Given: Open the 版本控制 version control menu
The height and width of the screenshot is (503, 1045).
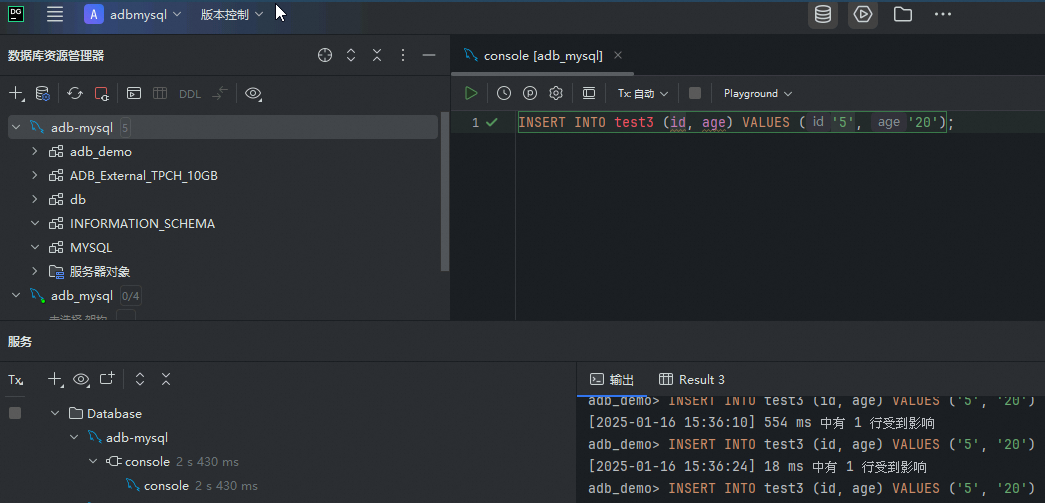Looking at the screenshot, I should [232, 14].
